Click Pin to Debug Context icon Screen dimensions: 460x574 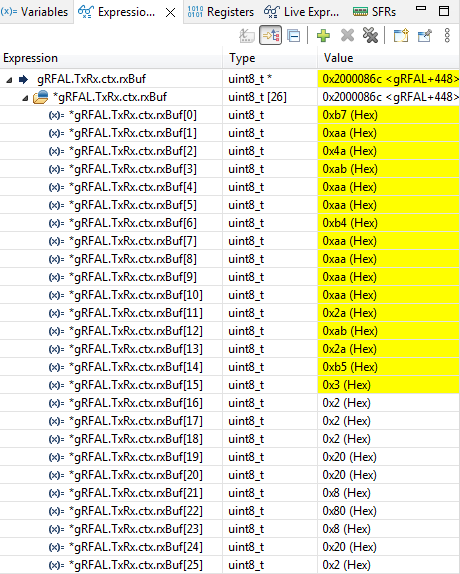425,36
